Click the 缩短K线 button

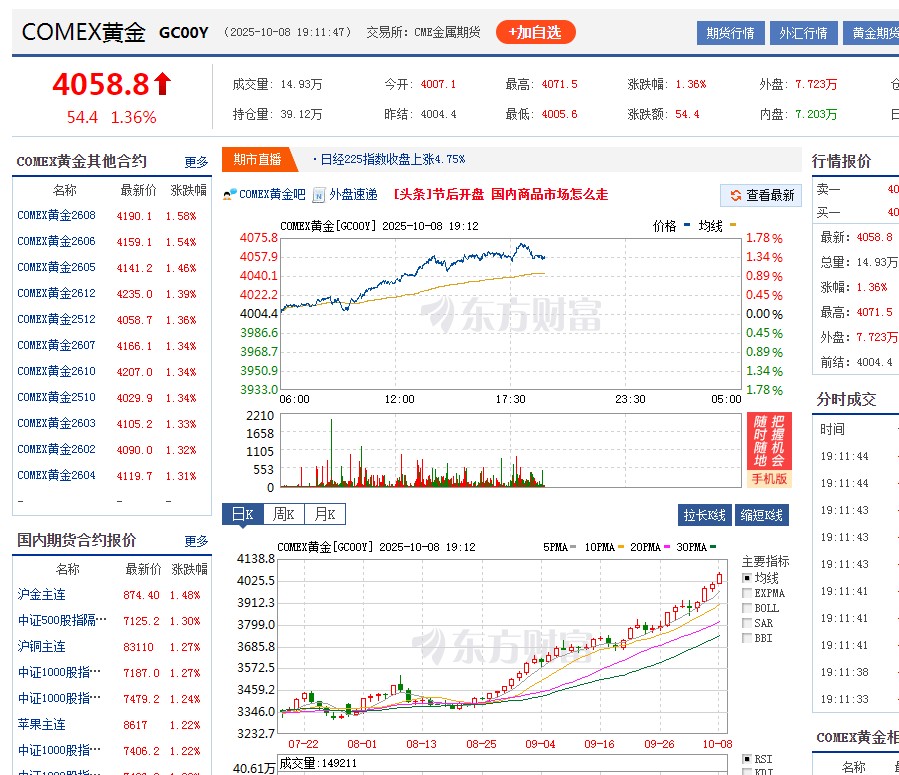click(x=764, y=513)
